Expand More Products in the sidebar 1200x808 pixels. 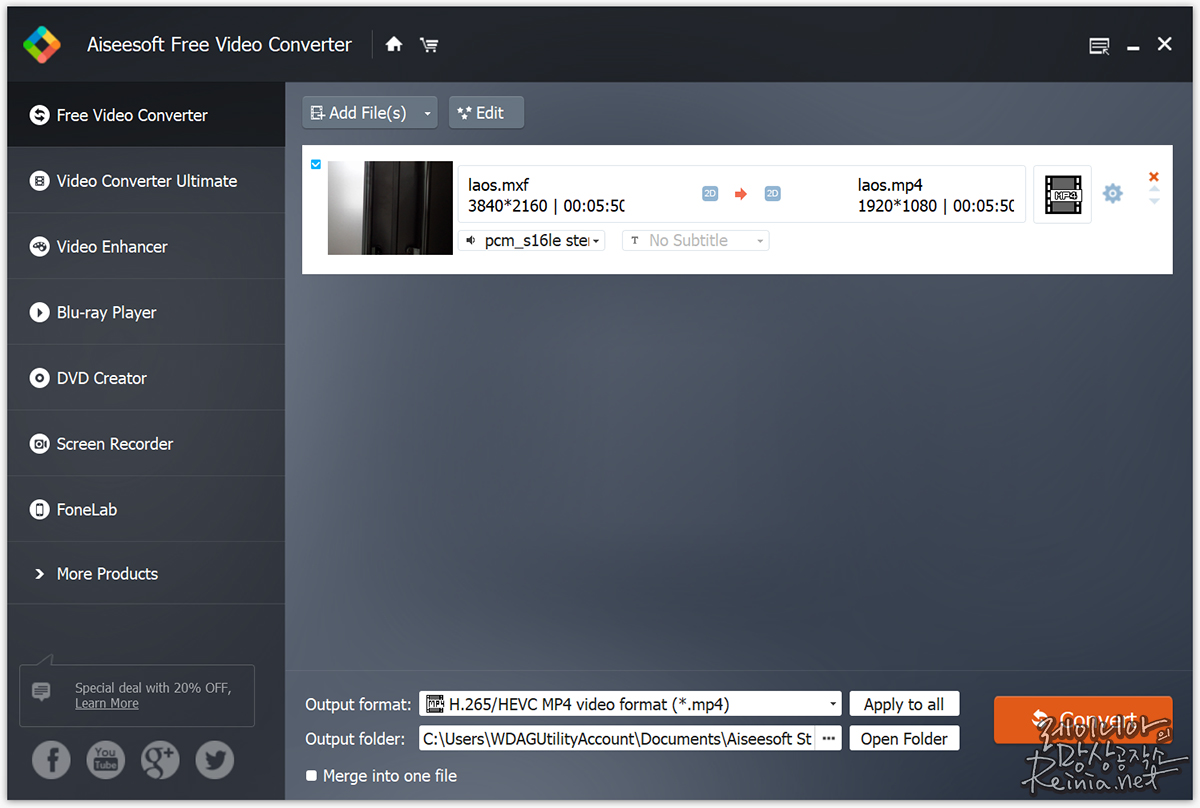[x=146, y=574]
